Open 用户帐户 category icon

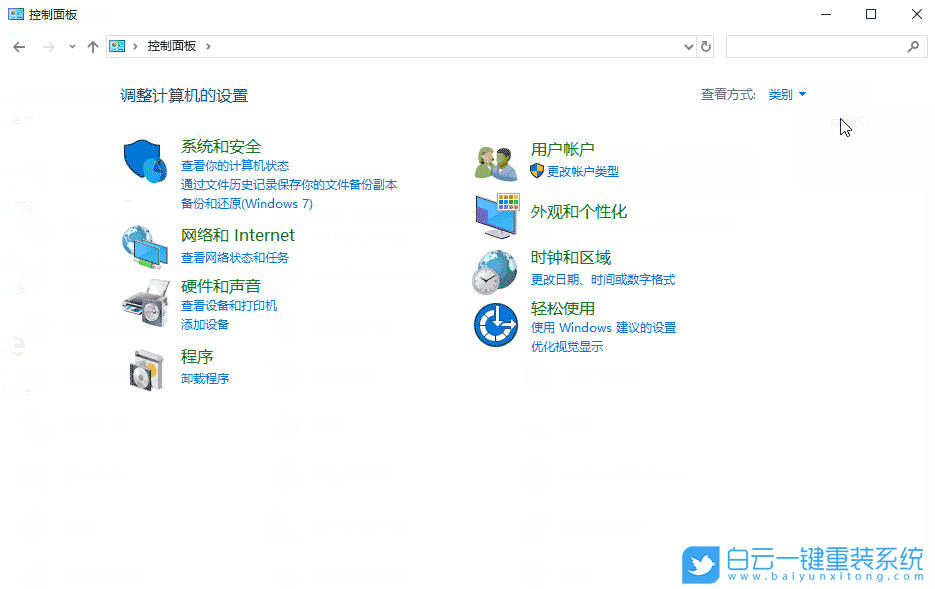pos(495,161)
